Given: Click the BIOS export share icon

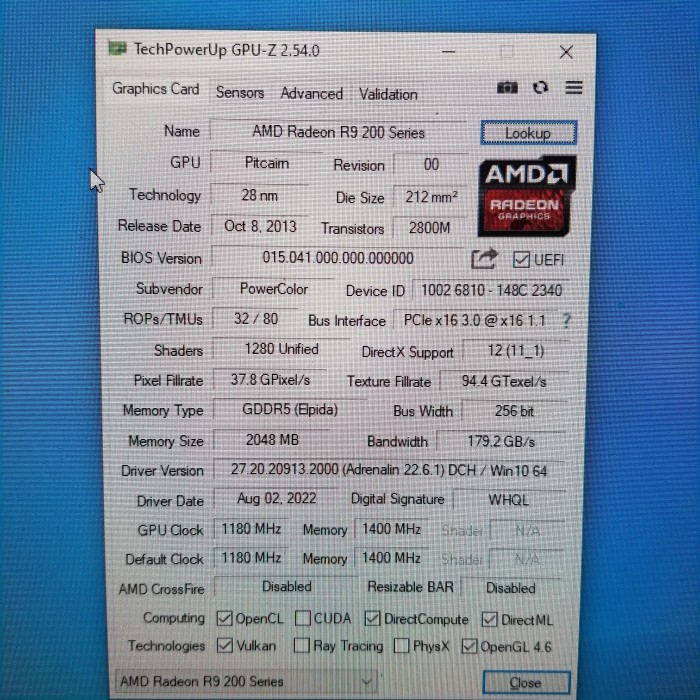Looking at the screenshot, I should point(484,258).
